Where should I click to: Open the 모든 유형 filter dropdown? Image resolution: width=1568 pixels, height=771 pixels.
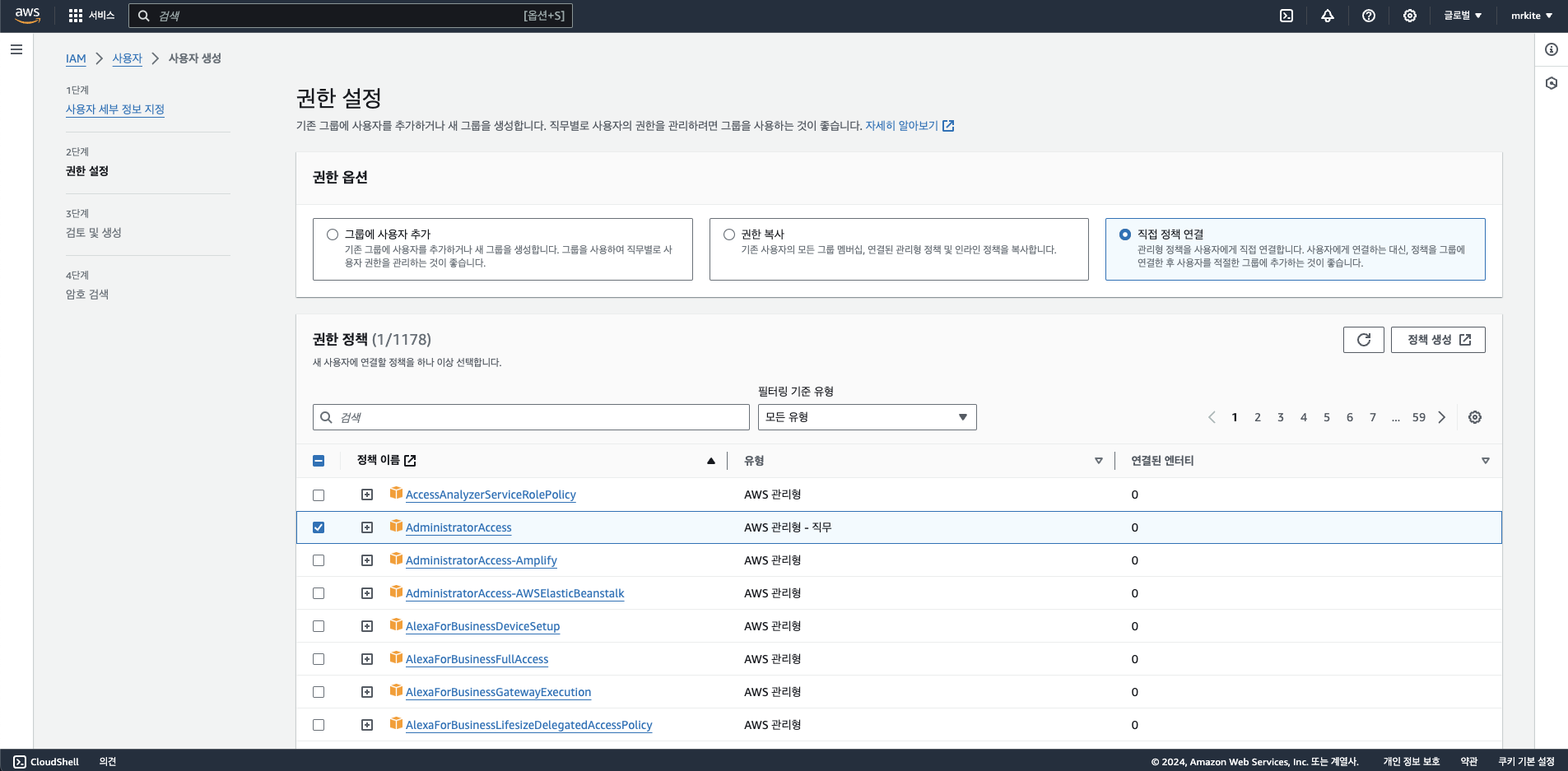pyautogui.click(x=867, y=417)
